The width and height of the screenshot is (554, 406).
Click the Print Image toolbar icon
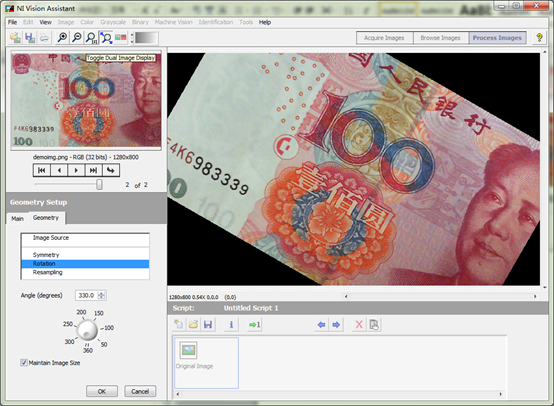coord(44,37)
